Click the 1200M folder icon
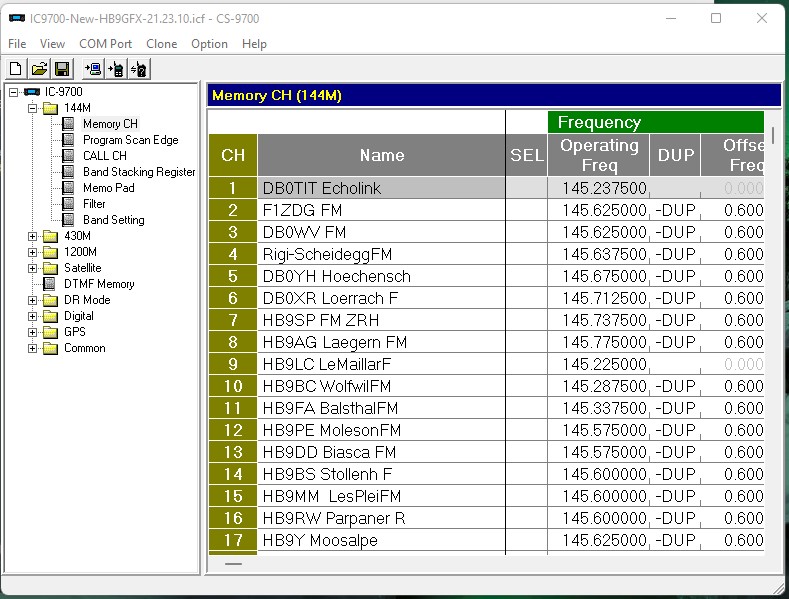Screen dimensions: 789x599 coord(50,252)
